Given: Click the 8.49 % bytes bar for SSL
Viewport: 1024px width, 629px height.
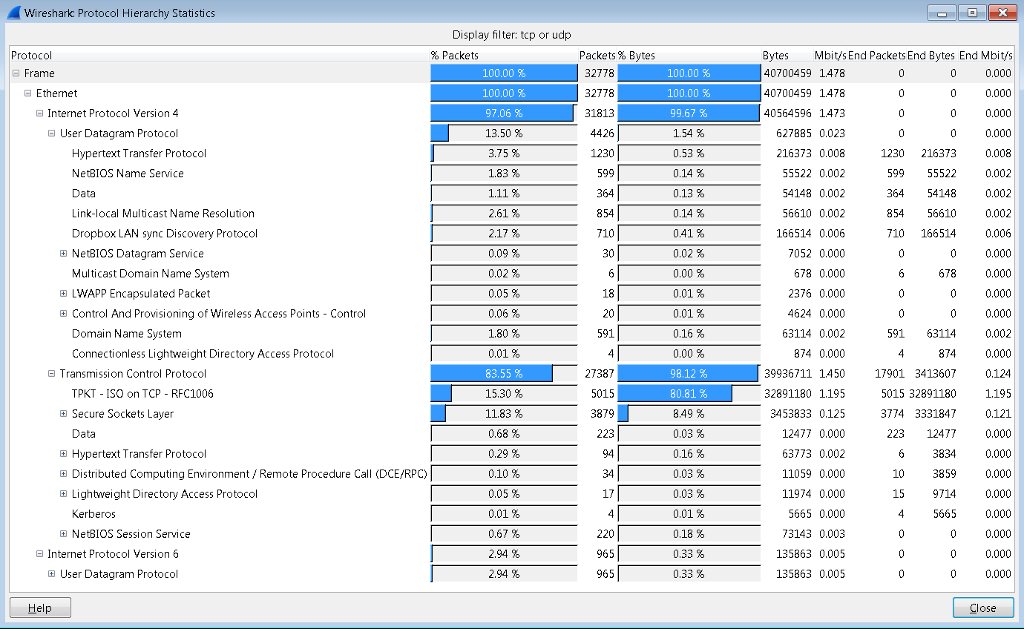Looking at the screenshot, I should [689, 413].
